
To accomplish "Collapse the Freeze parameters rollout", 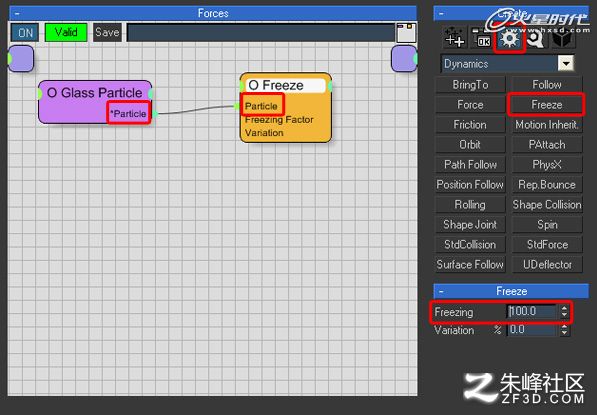I will (x=441, y=291).
